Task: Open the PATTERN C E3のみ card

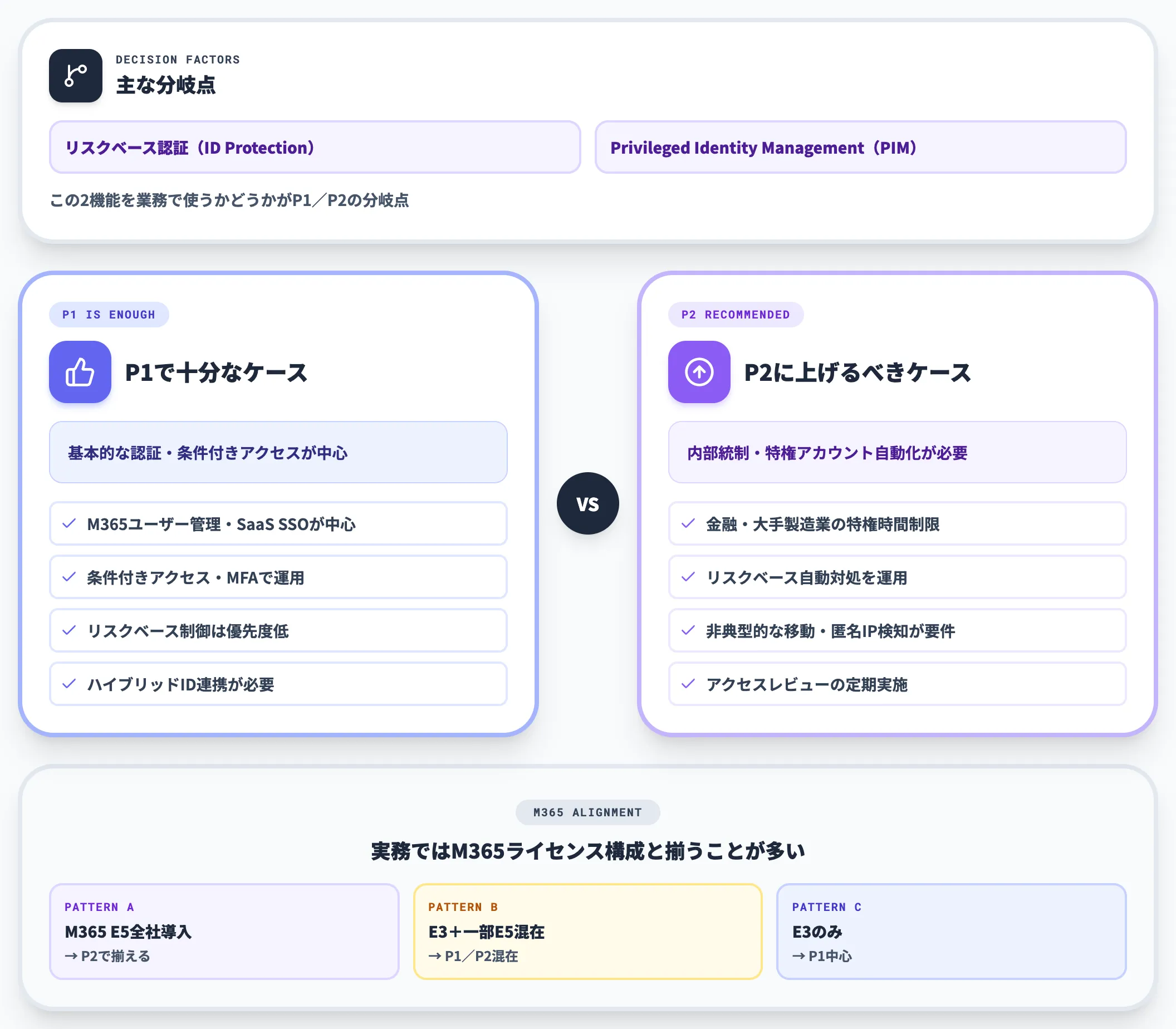Action: tap(952, 932)
